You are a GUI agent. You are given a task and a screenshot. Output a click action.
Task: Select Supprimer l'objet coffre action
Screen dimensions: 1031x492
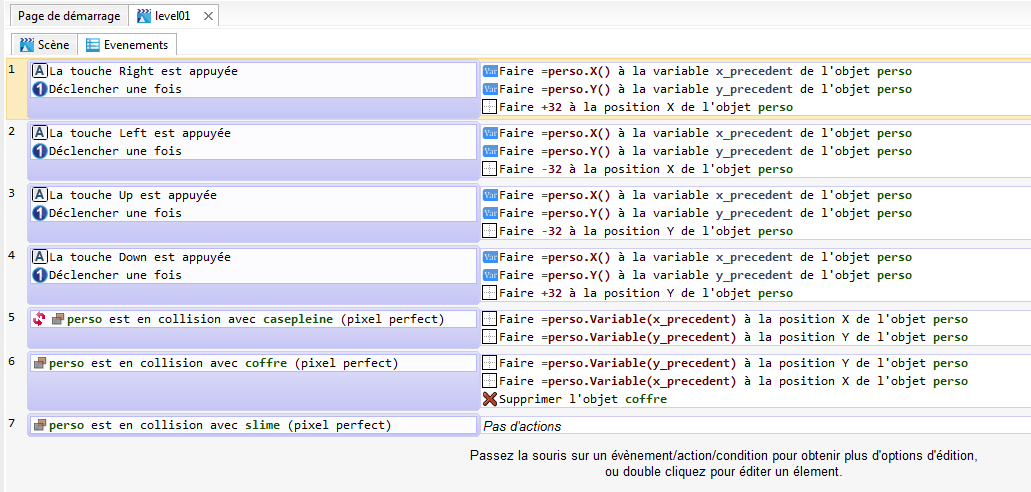tap(583, 399)
